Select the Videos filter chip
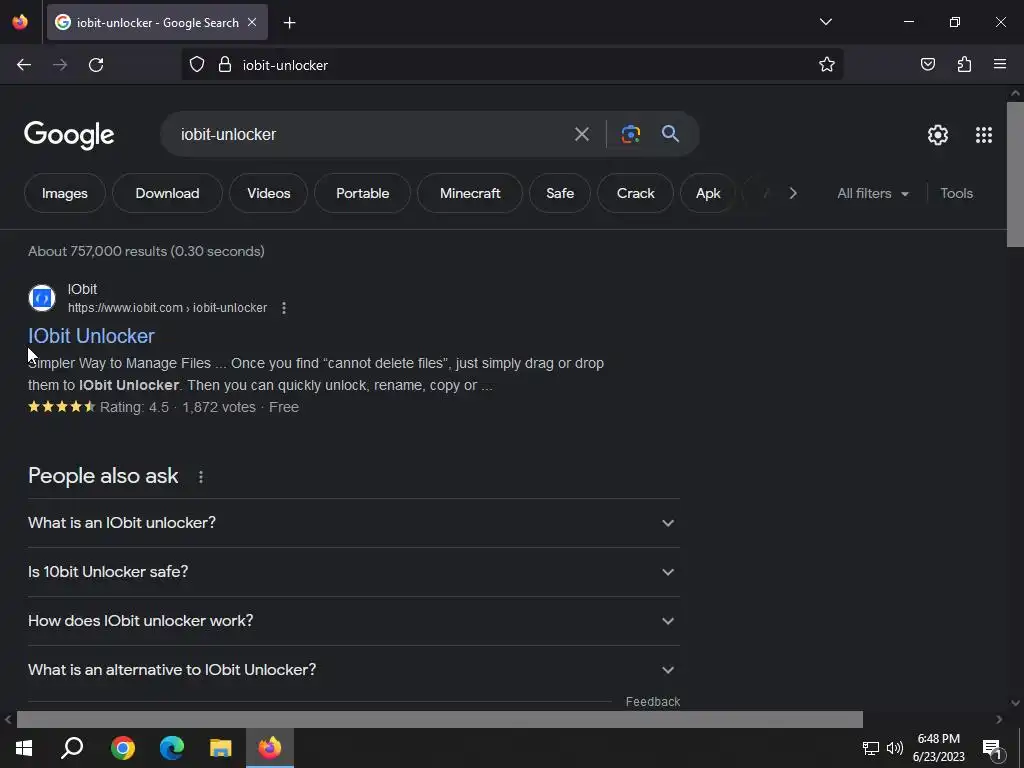The width and height of the screenshot is (1024, 768). pos(268,193)
